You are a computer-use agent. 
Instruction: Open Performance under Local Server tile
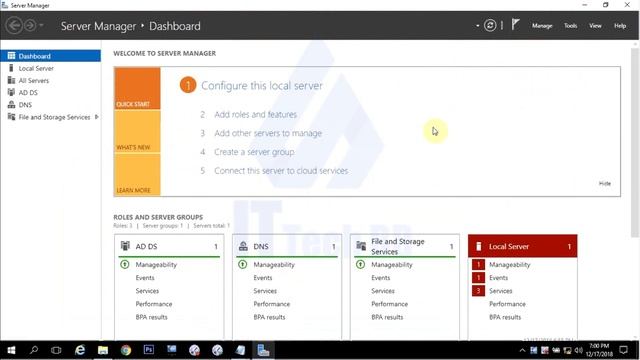tap(507, 304)
